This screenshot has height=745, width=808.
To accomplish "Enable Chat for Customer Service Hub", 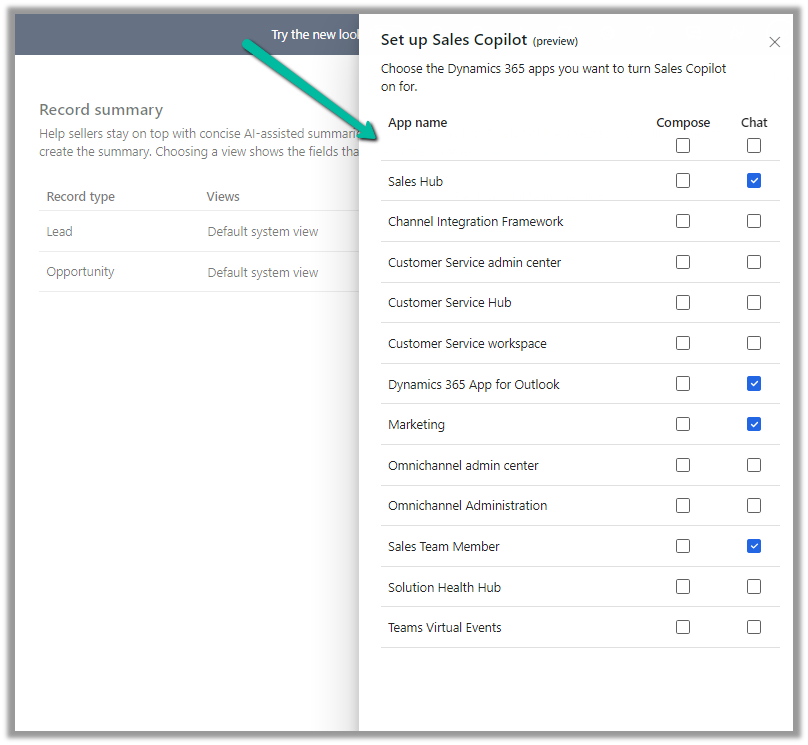I will click(x=754, y=302).
